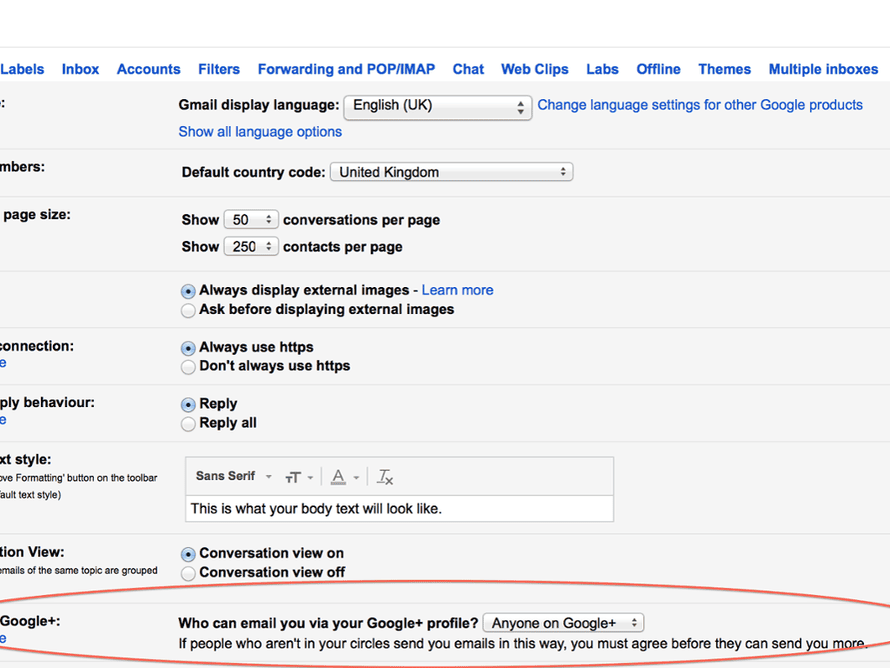Click Show all language options link
The height and width of the screenshot is (668, 890).
[x=260, y=132]
